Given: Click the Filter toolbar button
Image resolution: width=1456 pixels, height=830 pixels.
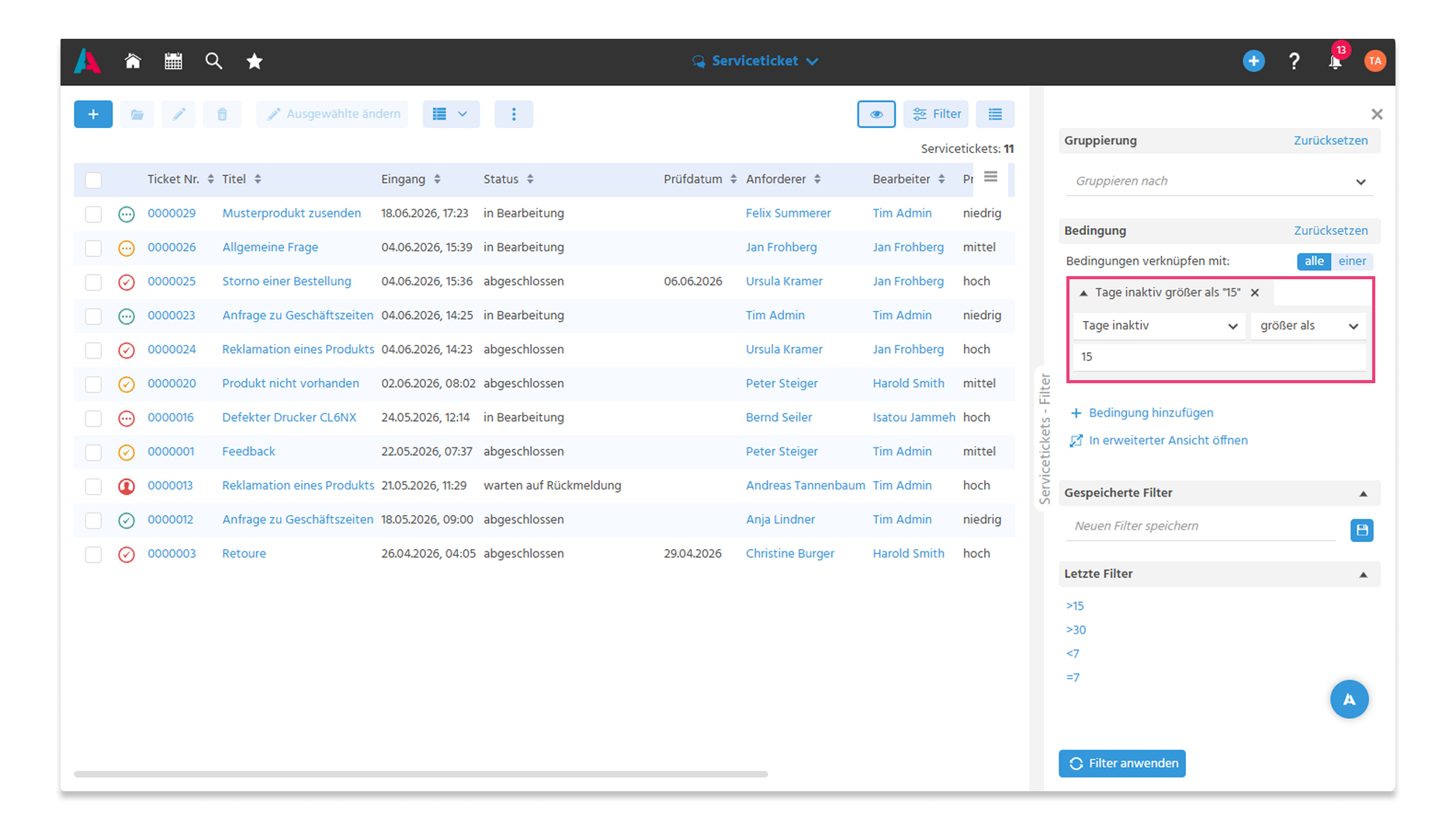Looking at the screenshot, I should point(936,114).
